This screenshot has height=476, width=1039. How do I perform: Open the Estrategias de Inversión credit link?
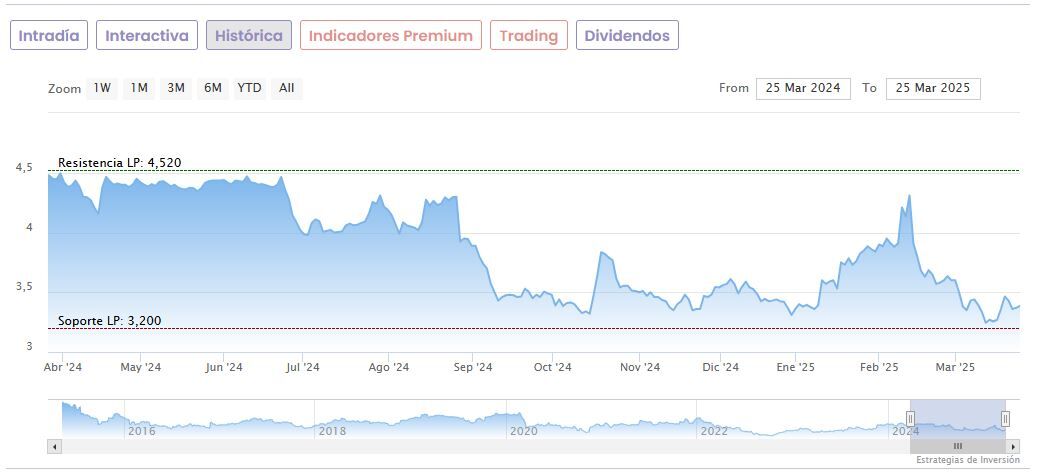click(967, 461)
